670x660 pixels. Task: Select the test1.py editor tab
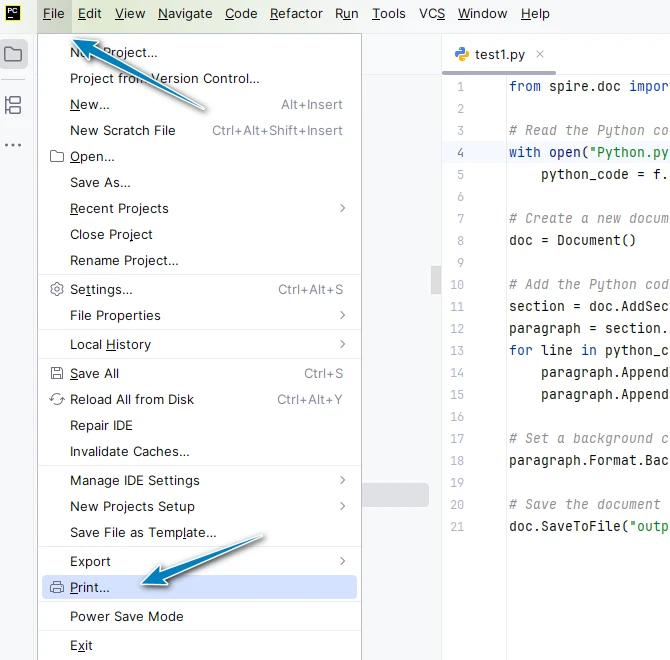[x=499, y=54]
